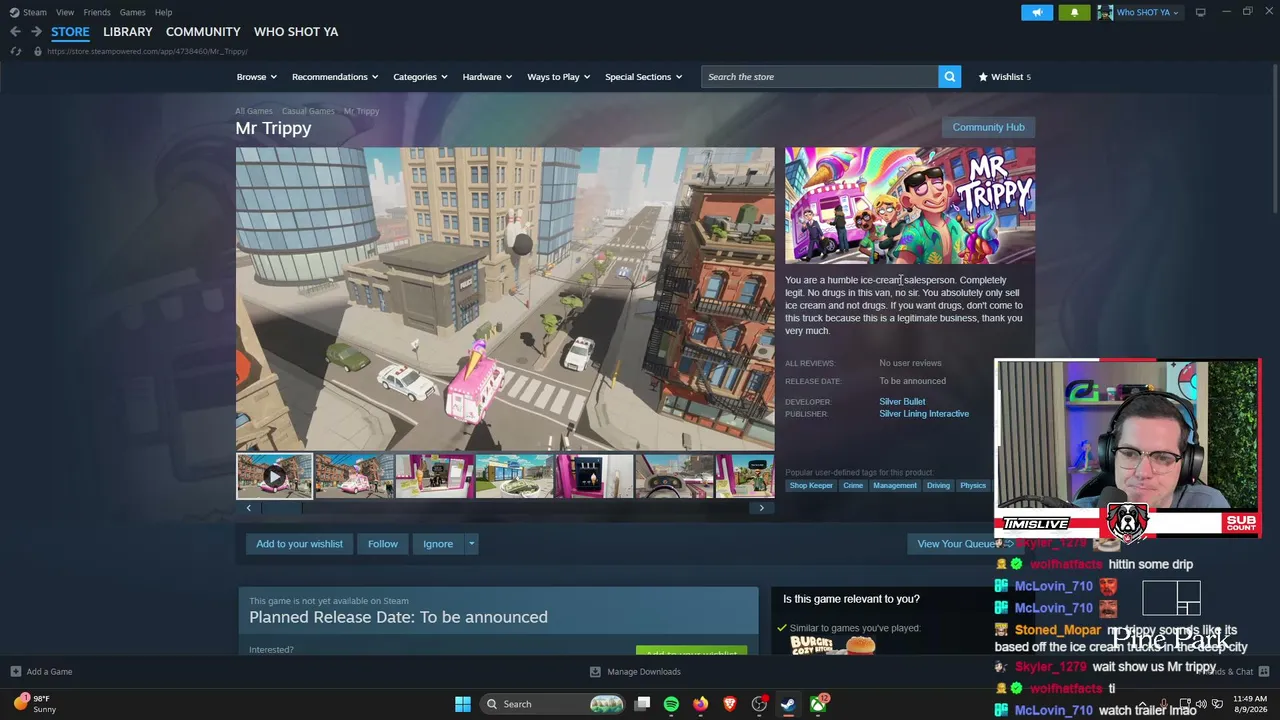
Task: Click the address bar padlock icon
Action: coord(38,51)
